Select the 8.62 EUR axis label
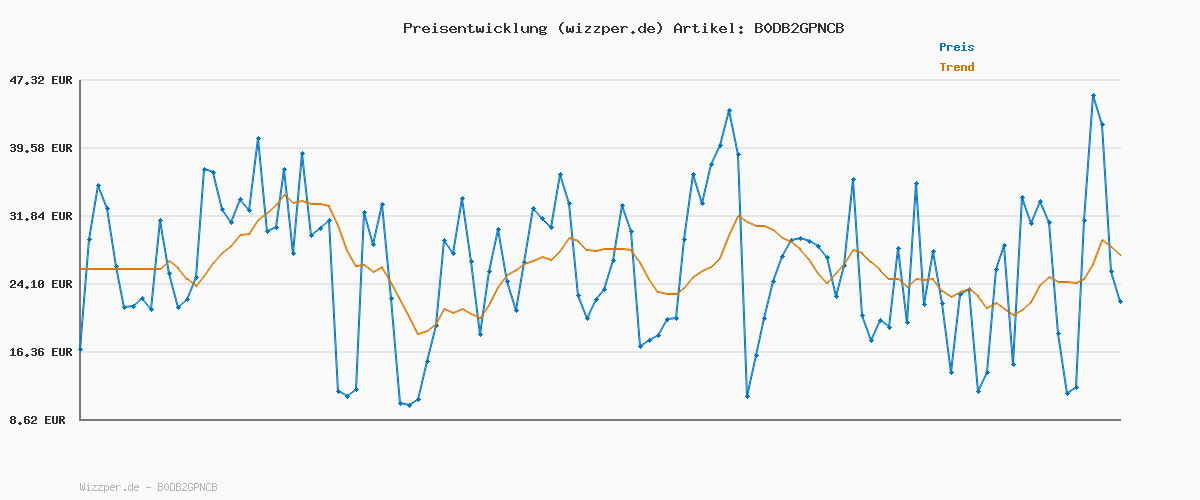The height and width of the screenshot is (500, 1200). click(38, 420)
